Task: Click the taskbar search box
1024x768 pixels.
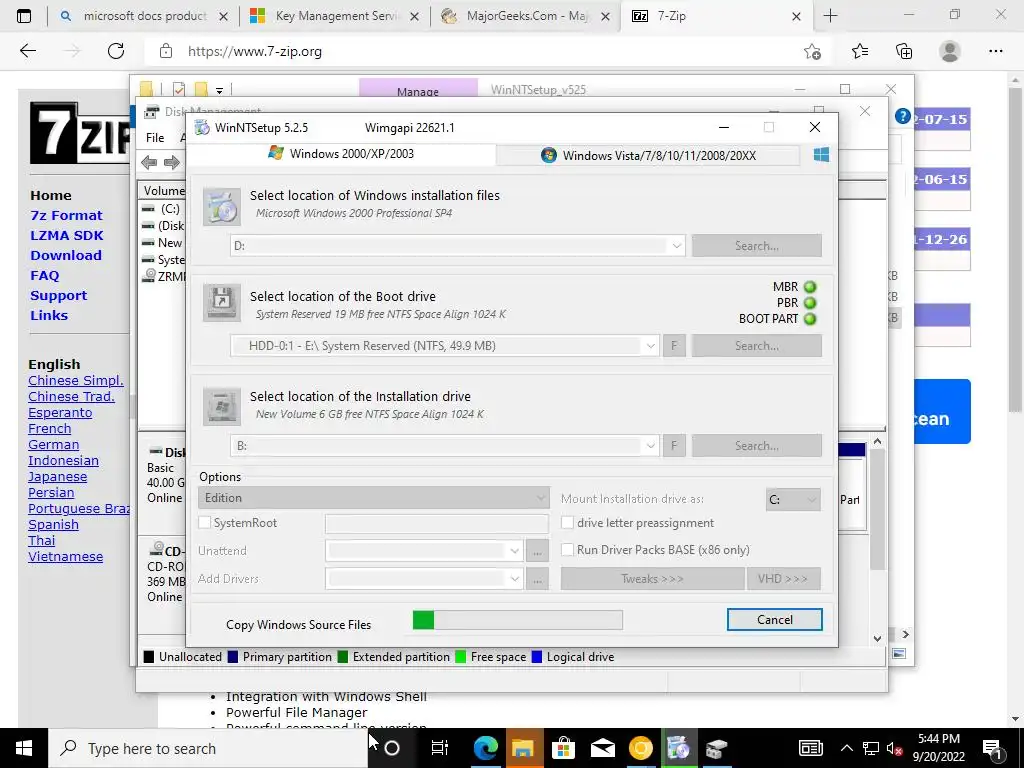Action: coord(208,748)
